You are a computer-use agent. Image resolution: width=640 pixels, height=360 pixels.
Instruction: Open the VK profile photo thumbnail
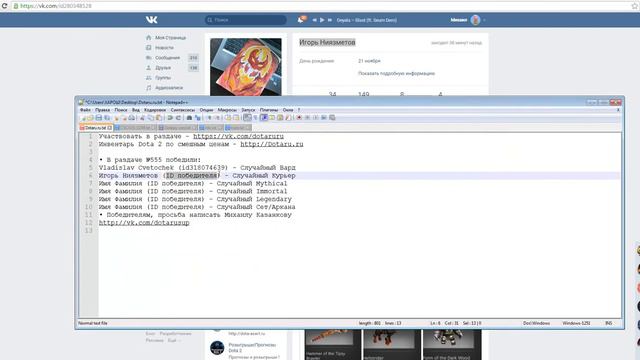click(246, 67)
